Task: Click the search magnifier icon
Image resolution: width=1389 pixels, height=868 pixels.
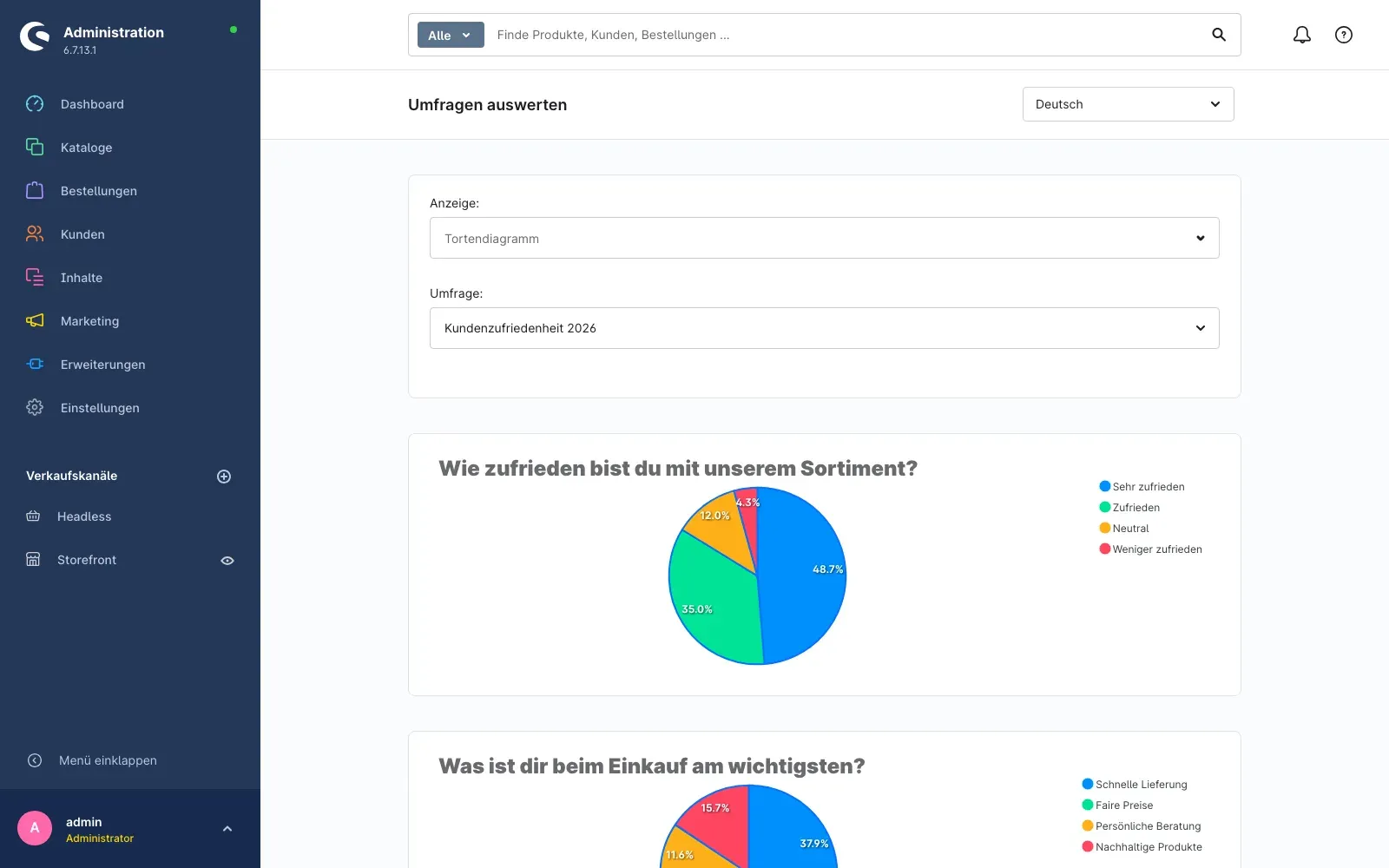Action: tap(1219, 35)
